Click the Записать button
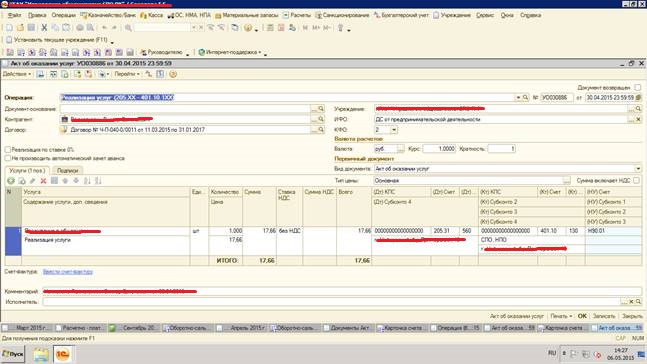Screen dimensions: 647x364 (x=604, y=316)
